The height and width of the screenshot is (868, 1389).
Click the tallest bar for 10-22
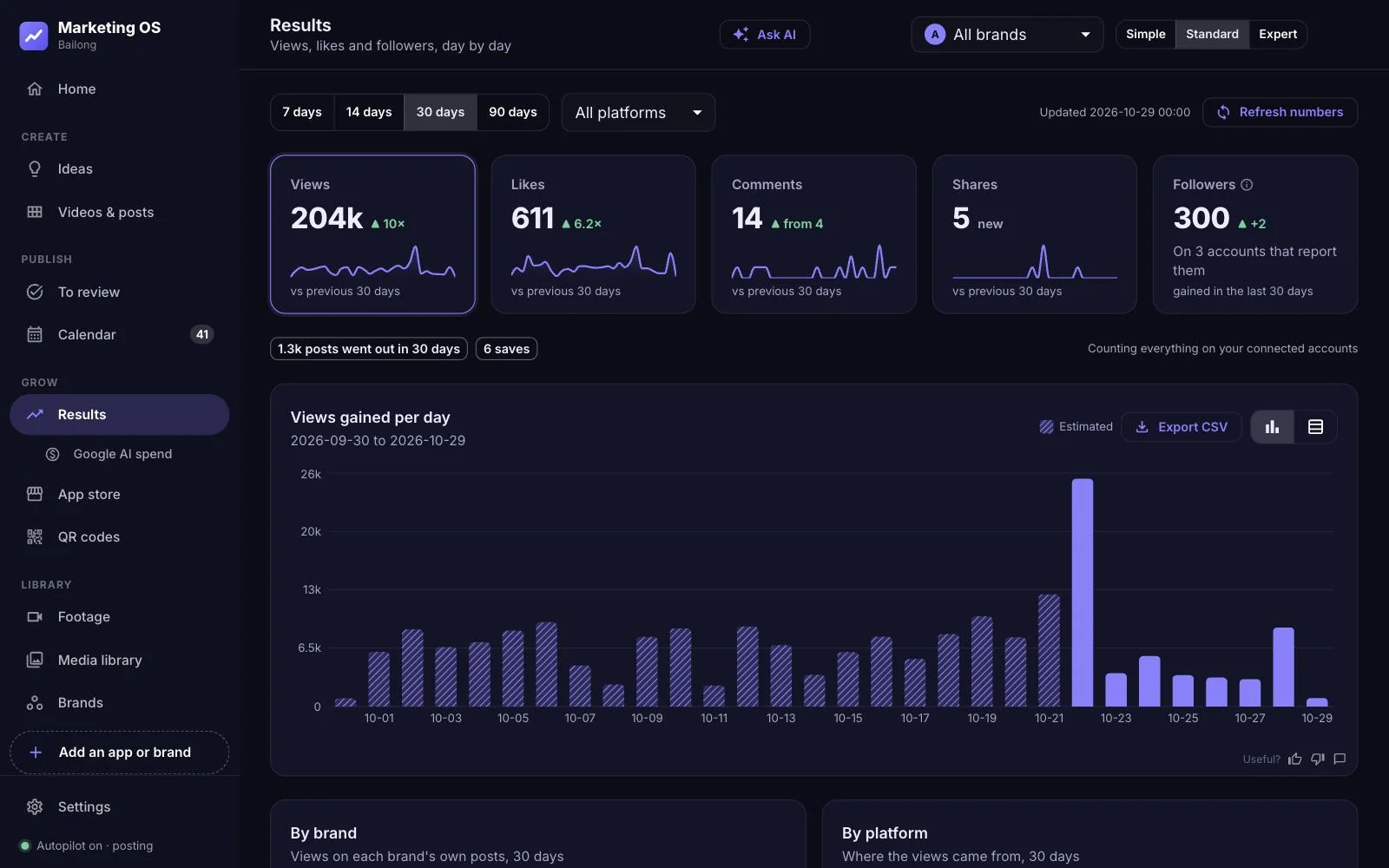tap(1083, 592)
